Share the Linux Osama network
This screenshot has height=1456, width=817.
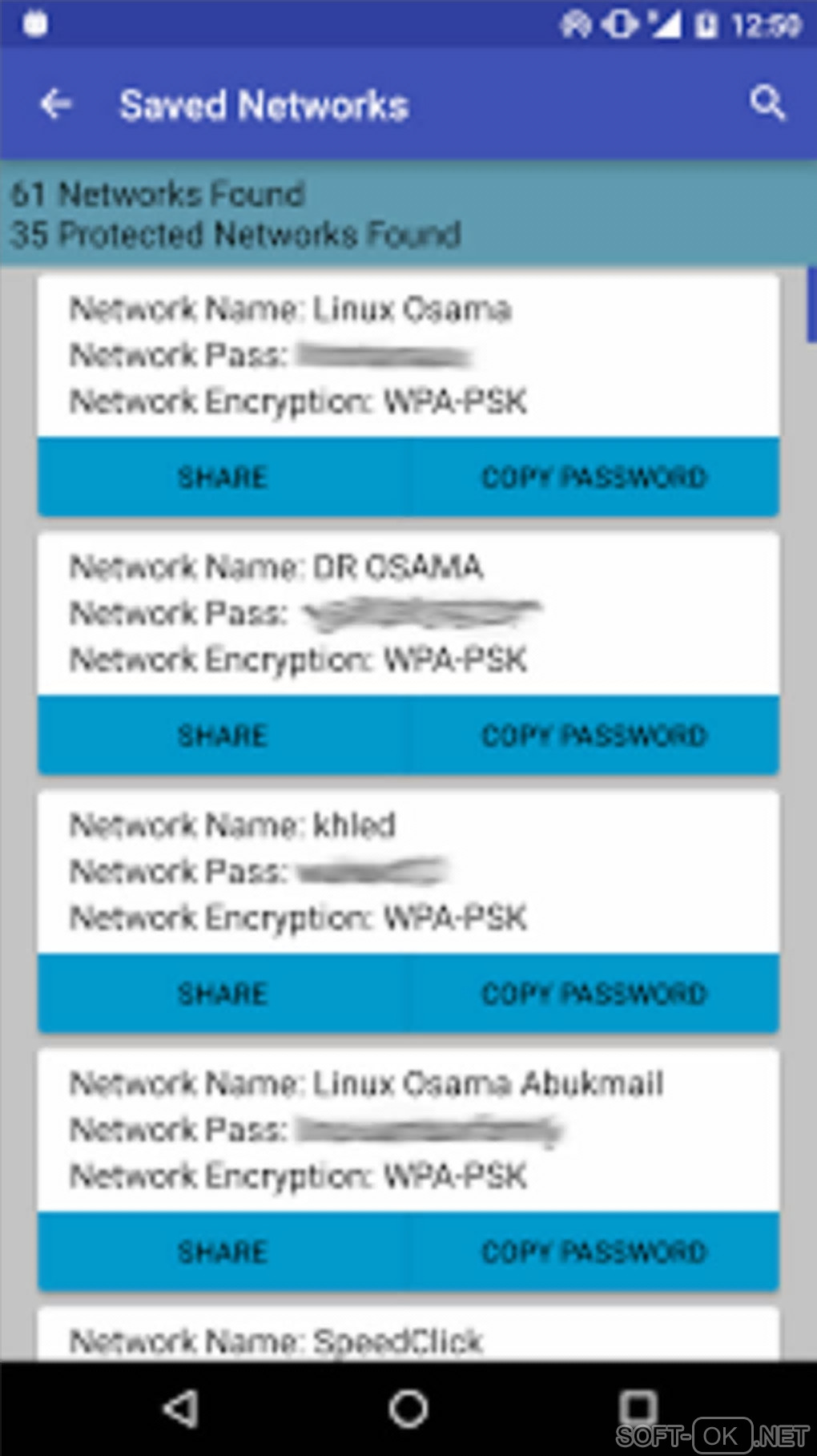[x=222, y=478]
